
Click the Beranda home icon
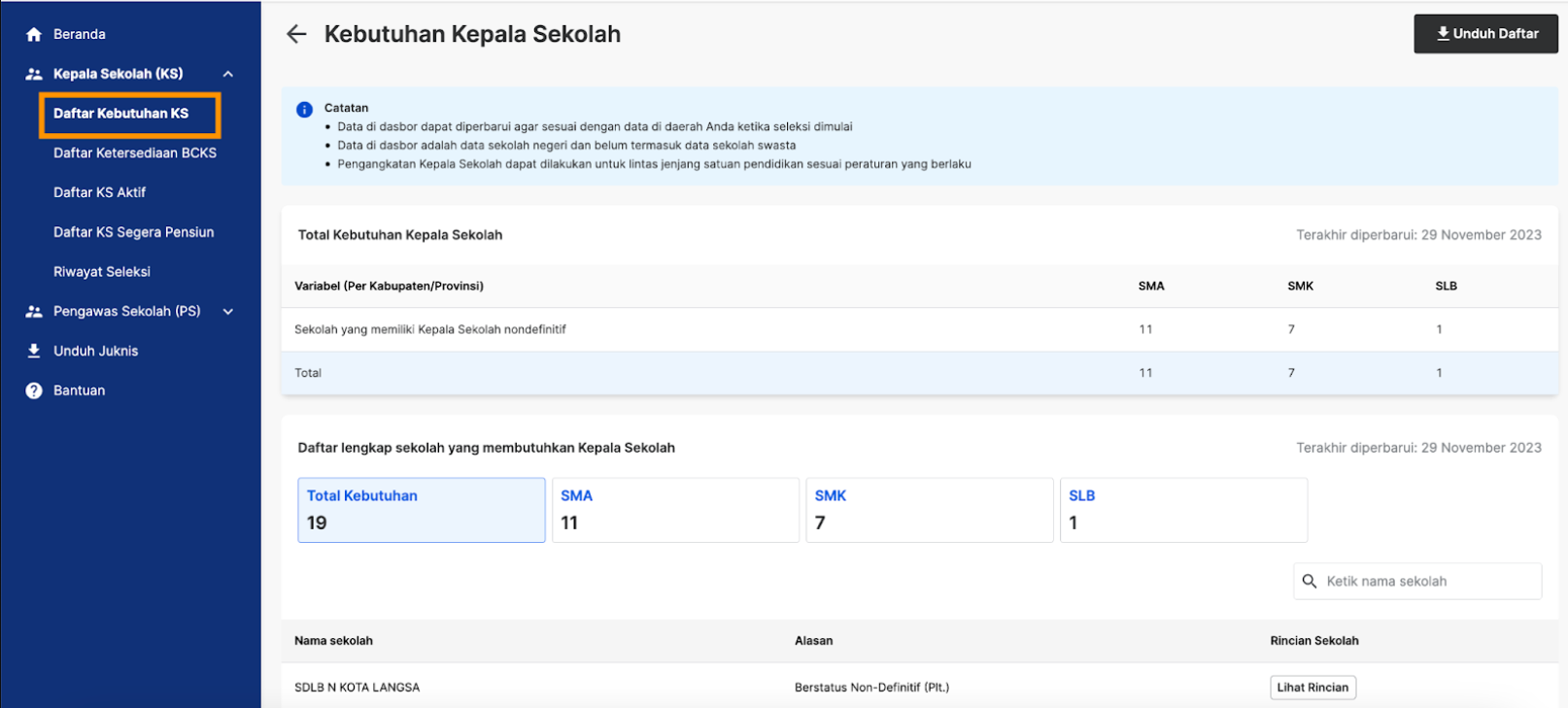(34, 35)
